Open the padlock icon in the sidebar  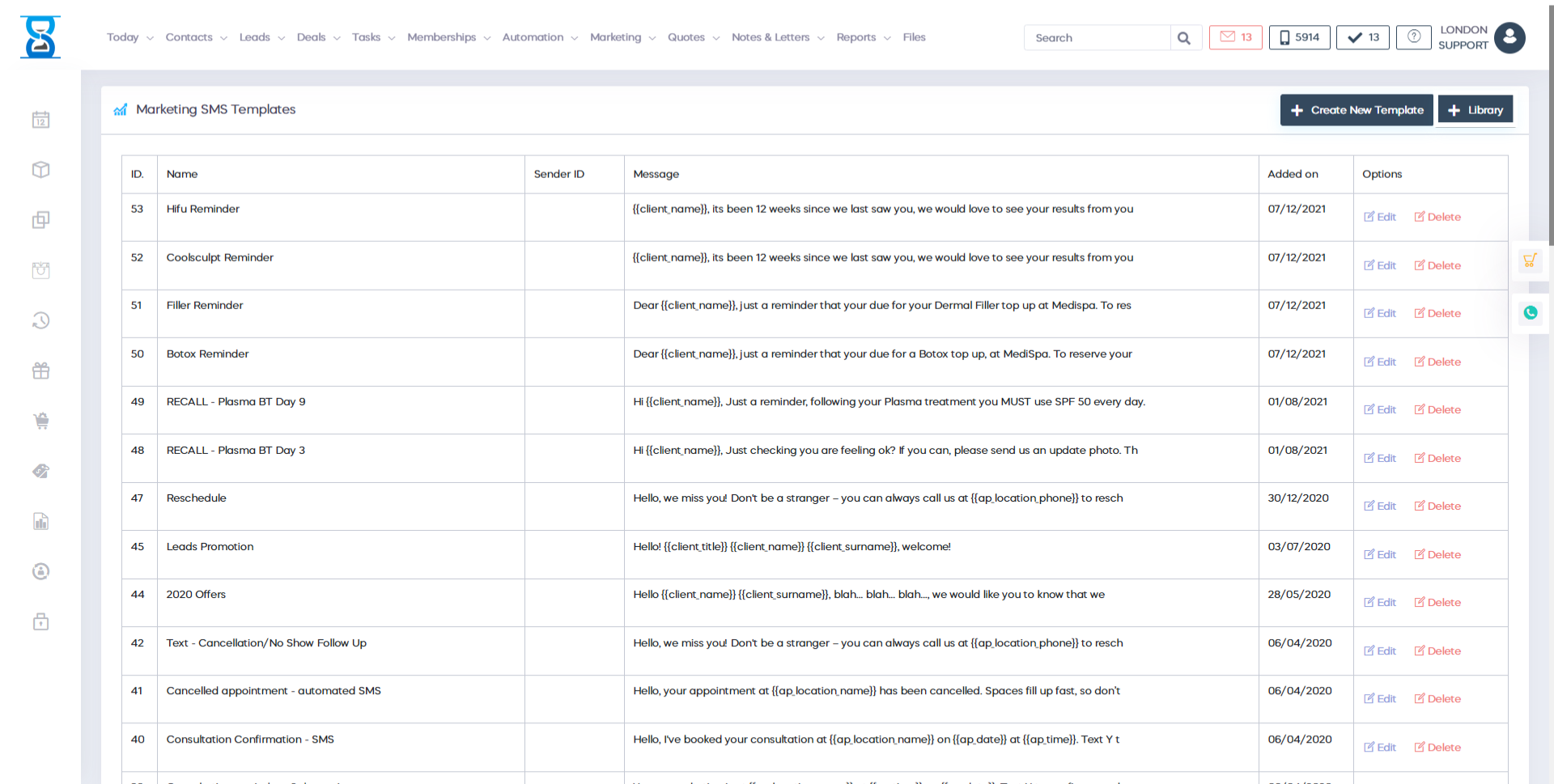coord(40,621)
